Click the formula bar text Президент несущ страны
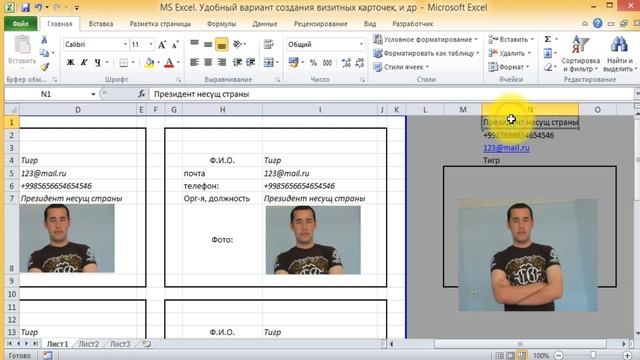Image resolution: width=640 pixels, height=360 pixels. pyautogui.click(x=201, y=94)
